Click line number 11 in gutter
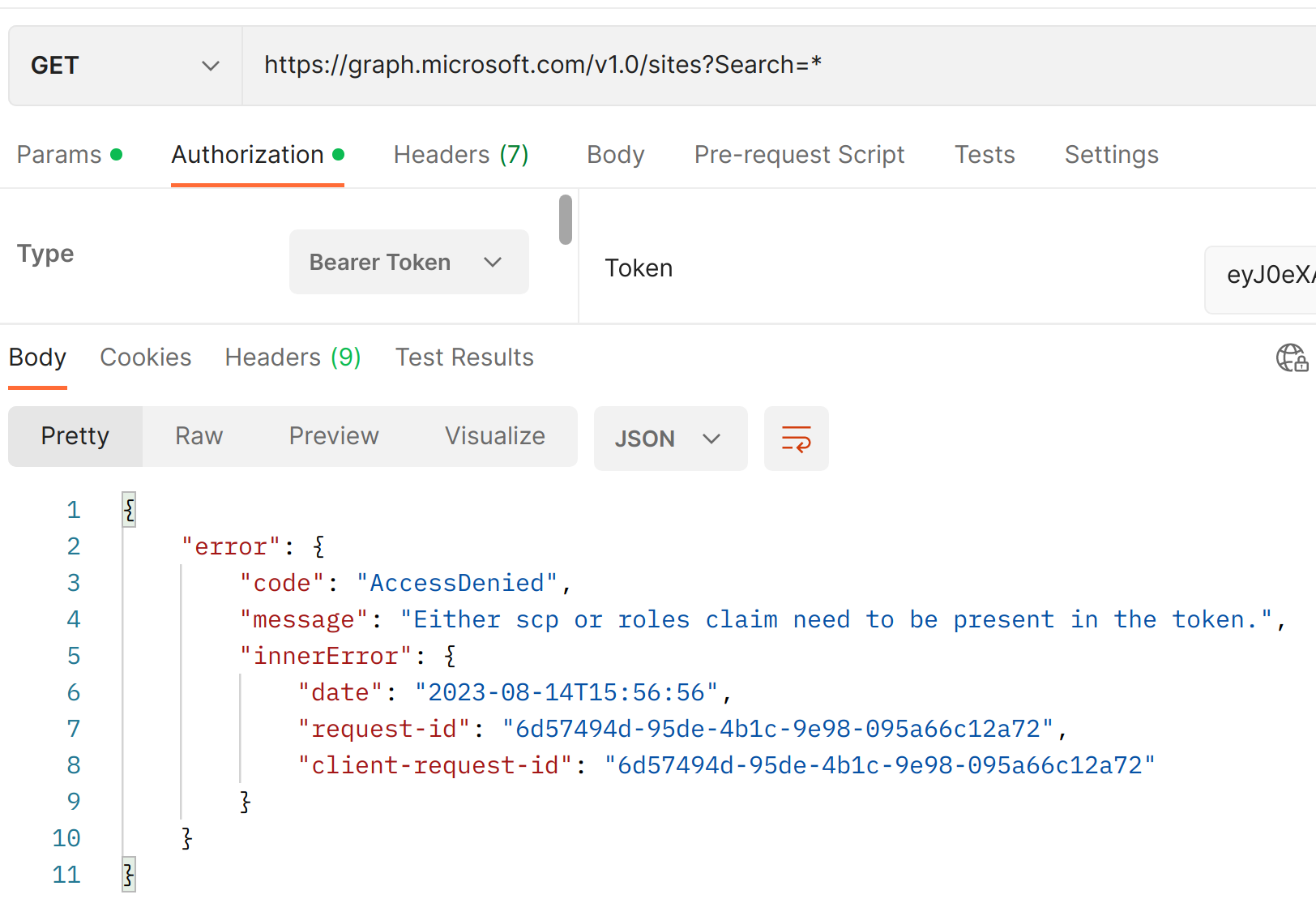Image resolution: width=1316 pixels, height=916 pixels. [66, 875]
